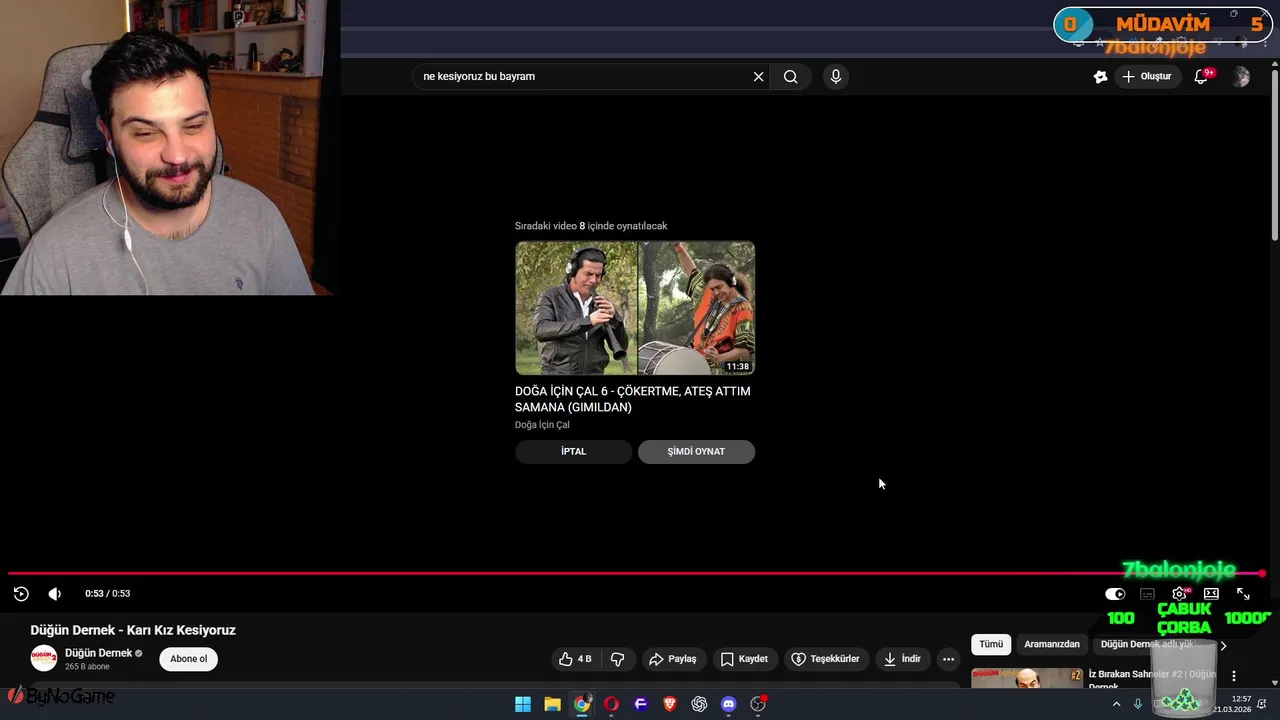
Task: Open more actions three-dot menu
Action: (x=948, y=659)
